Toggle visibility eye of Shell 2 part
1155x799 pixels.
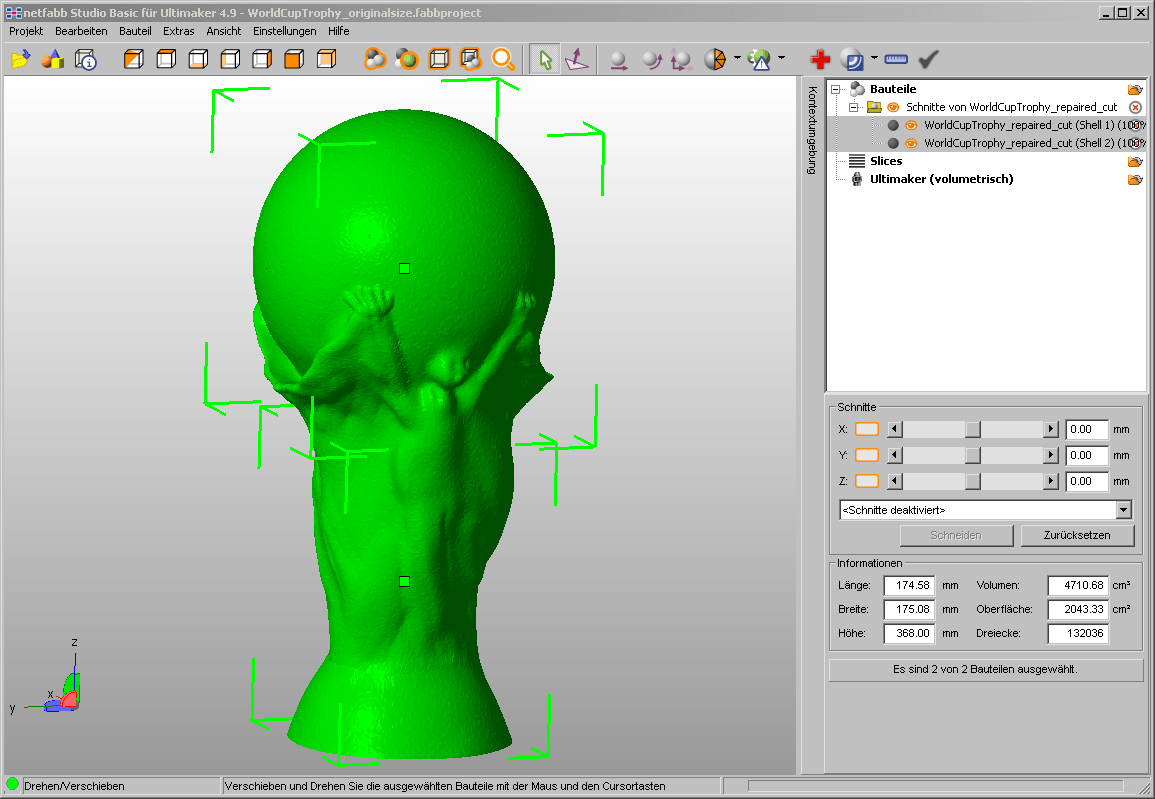911,144
